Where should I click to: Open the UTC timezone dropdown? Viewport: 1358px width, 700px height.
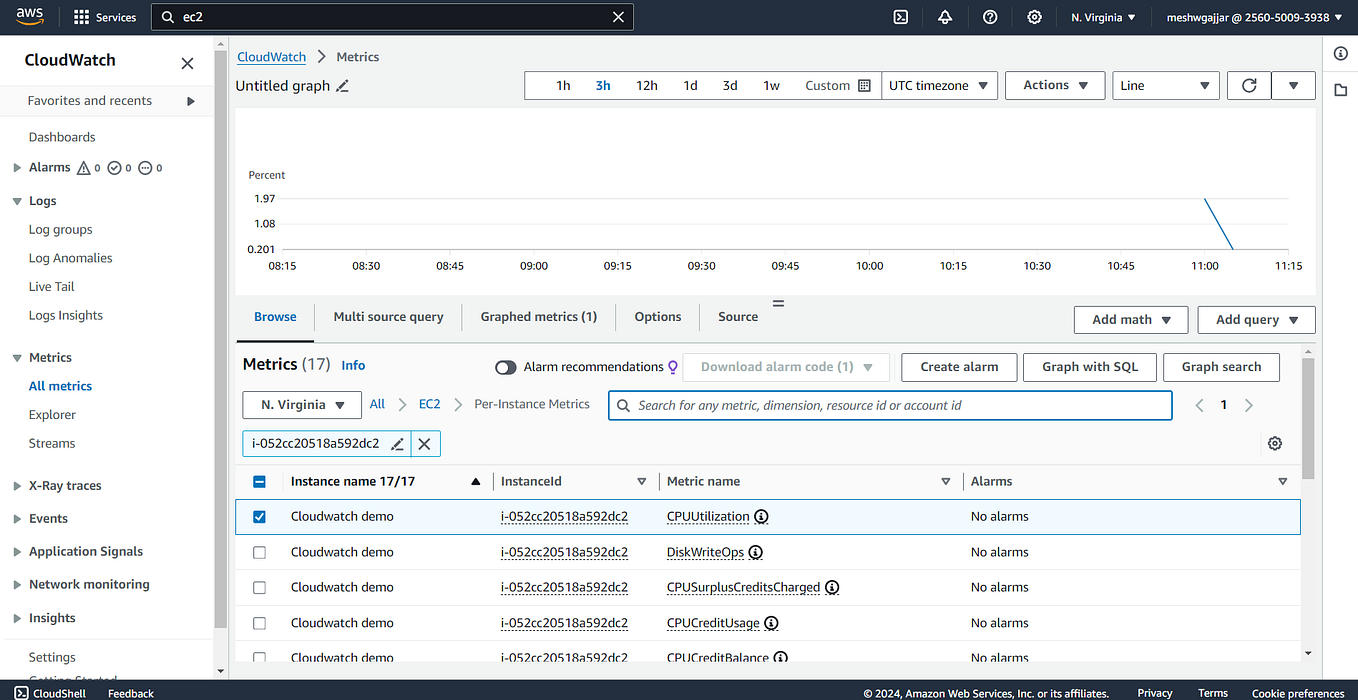click(x=940, y=86)
